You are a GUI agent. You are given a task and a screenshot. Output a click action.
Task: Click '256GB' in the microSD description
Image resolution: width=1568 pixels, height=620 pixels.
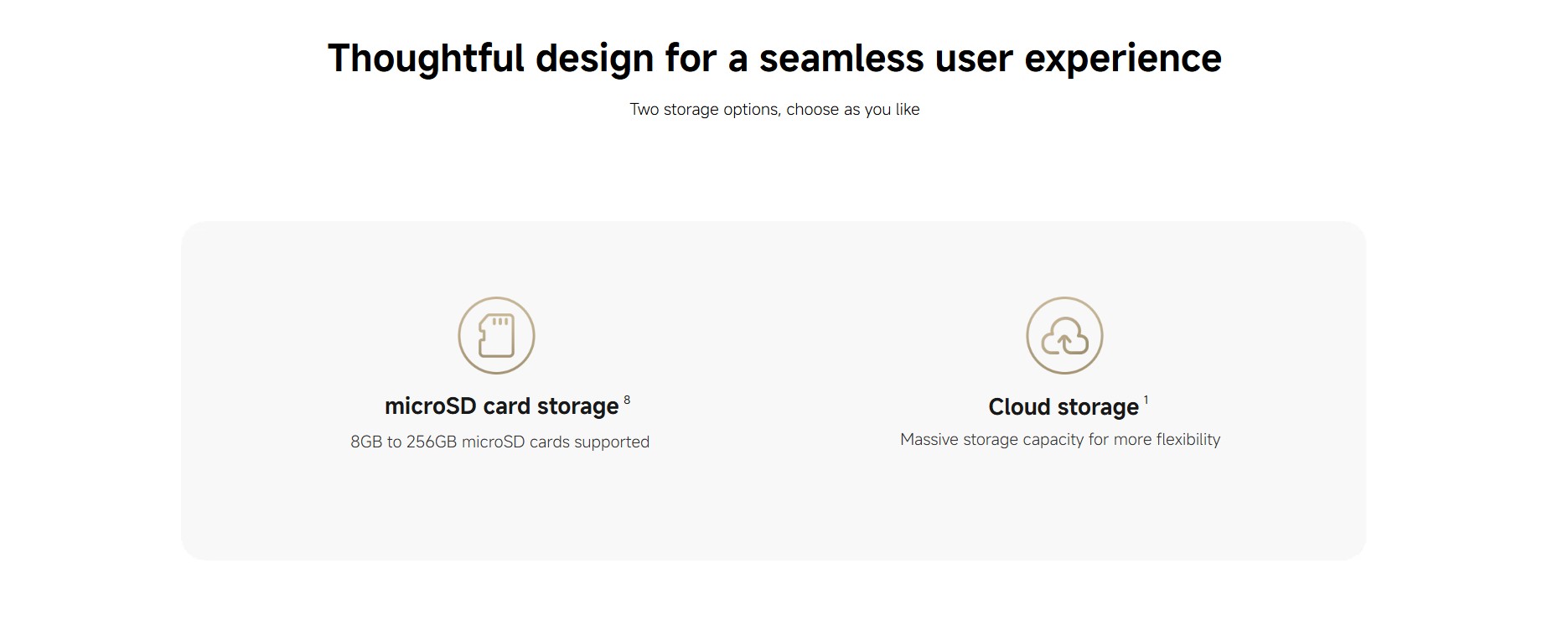[432, 442]
